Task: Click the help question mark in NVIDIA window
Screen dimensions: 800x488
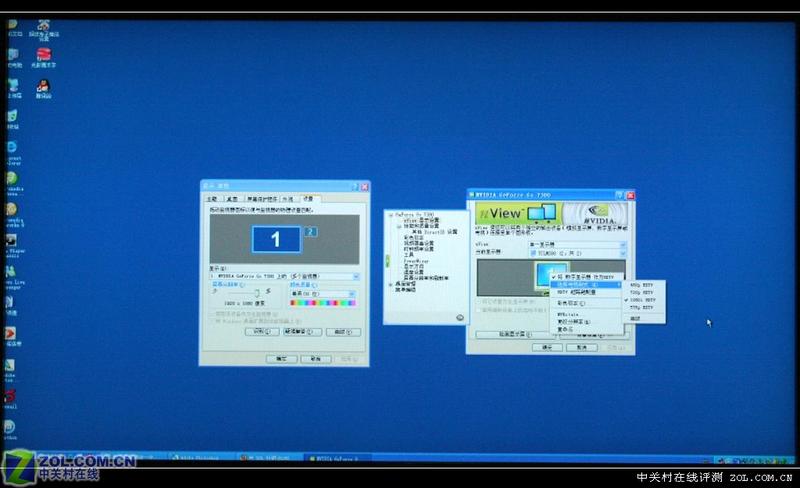Action: [619, 195]
